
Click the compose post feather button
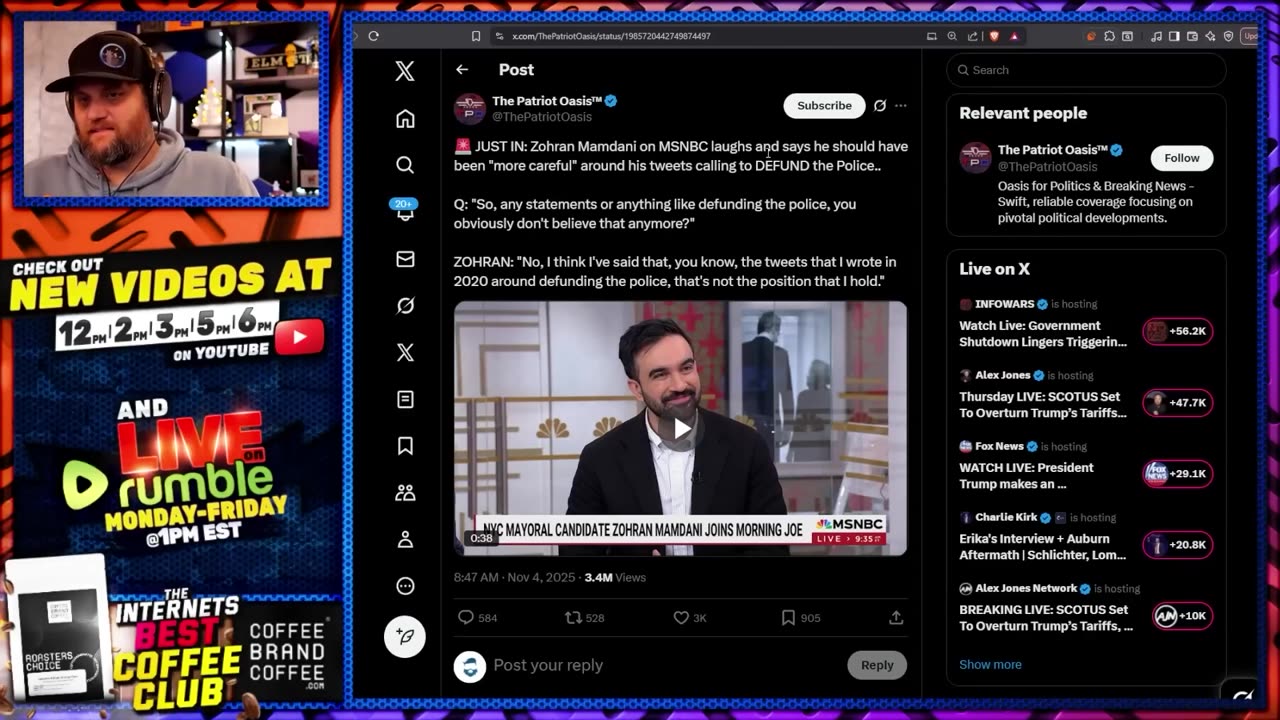pyautogui.click(x=405, y=636)
